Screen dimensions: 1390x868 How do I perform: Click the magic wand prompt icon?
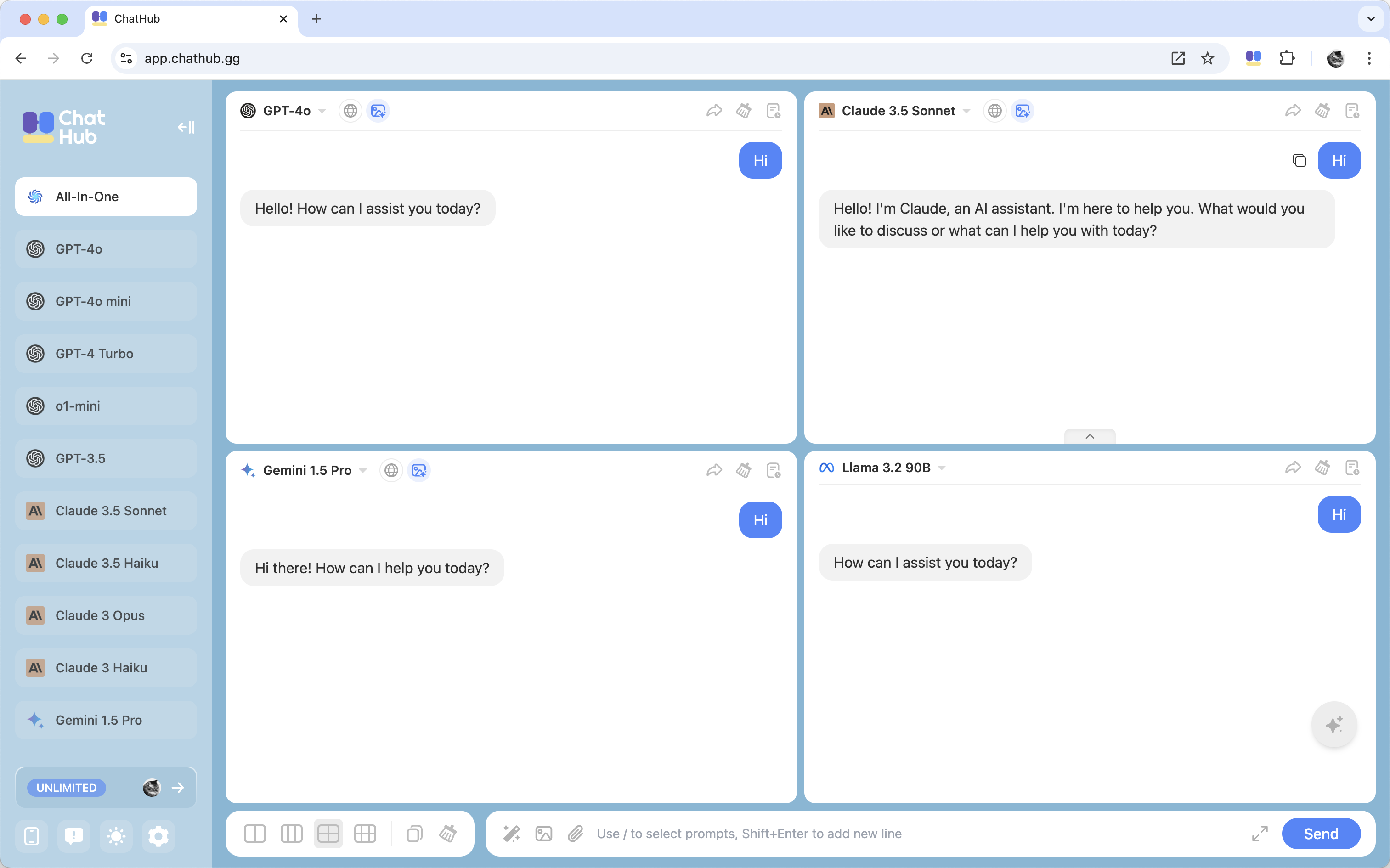(x=511, y=833)
